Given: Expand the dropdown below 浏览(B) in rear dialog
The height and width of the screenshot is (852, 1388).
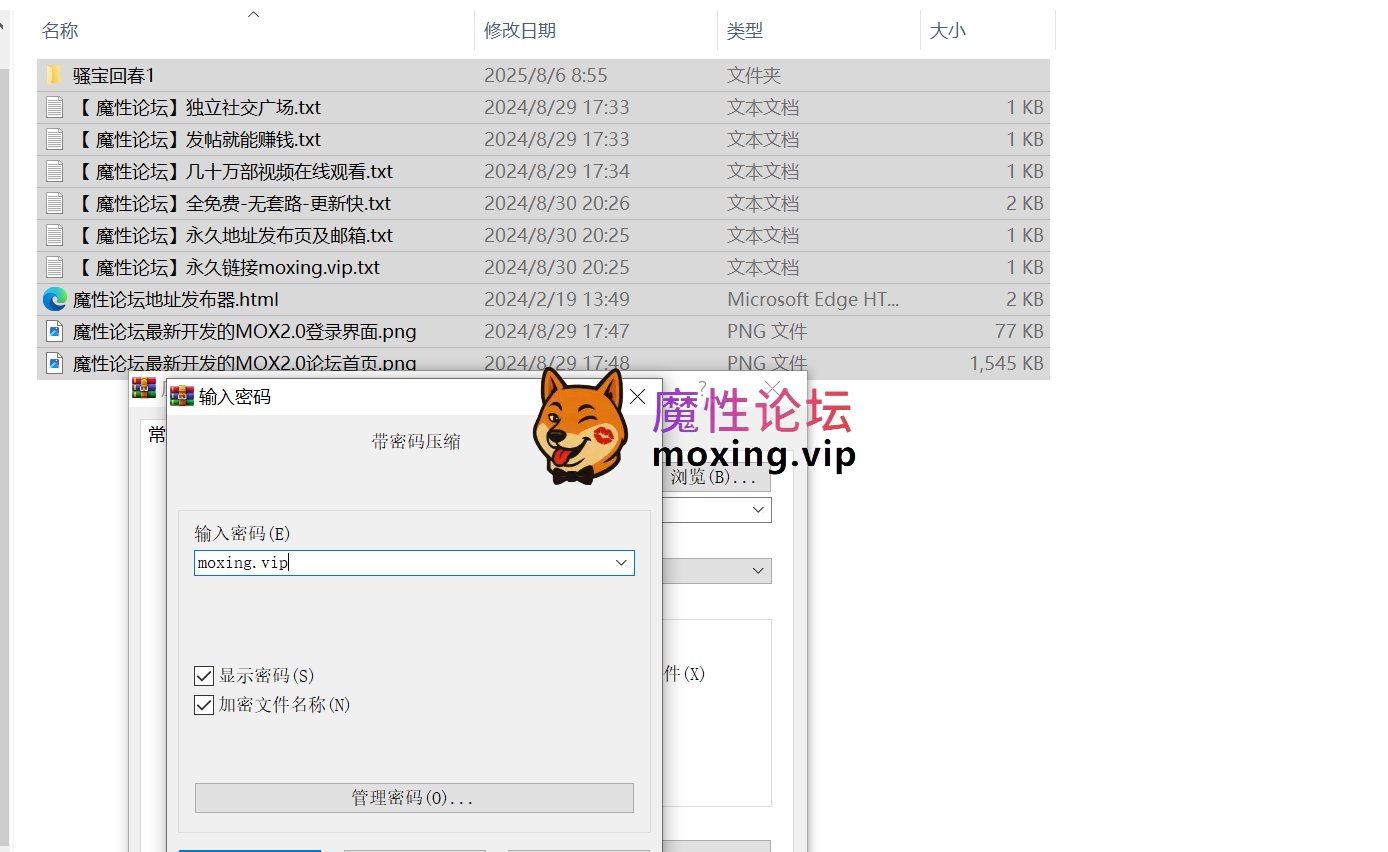Looking at the screenshot, I should coord(758,510).
